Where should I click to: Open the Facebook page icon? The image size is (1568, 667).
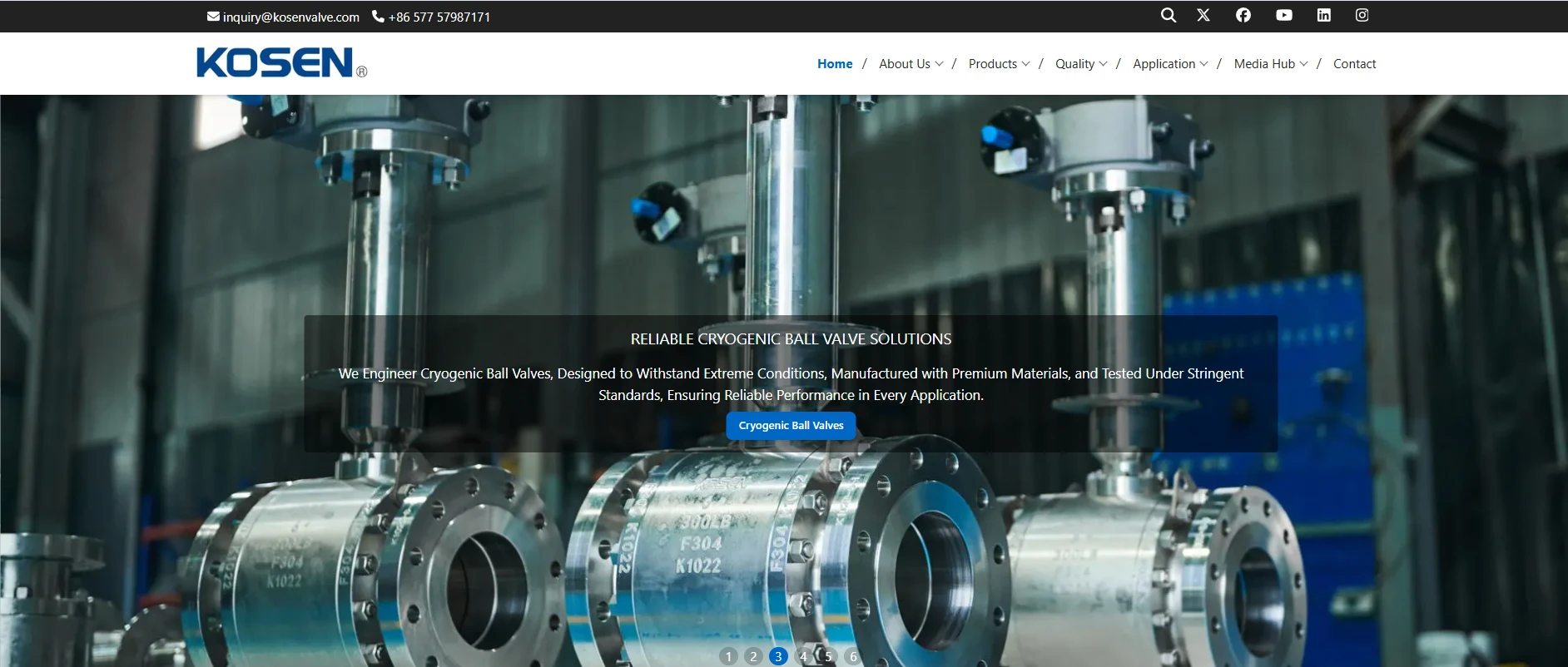click(1243, 15)
